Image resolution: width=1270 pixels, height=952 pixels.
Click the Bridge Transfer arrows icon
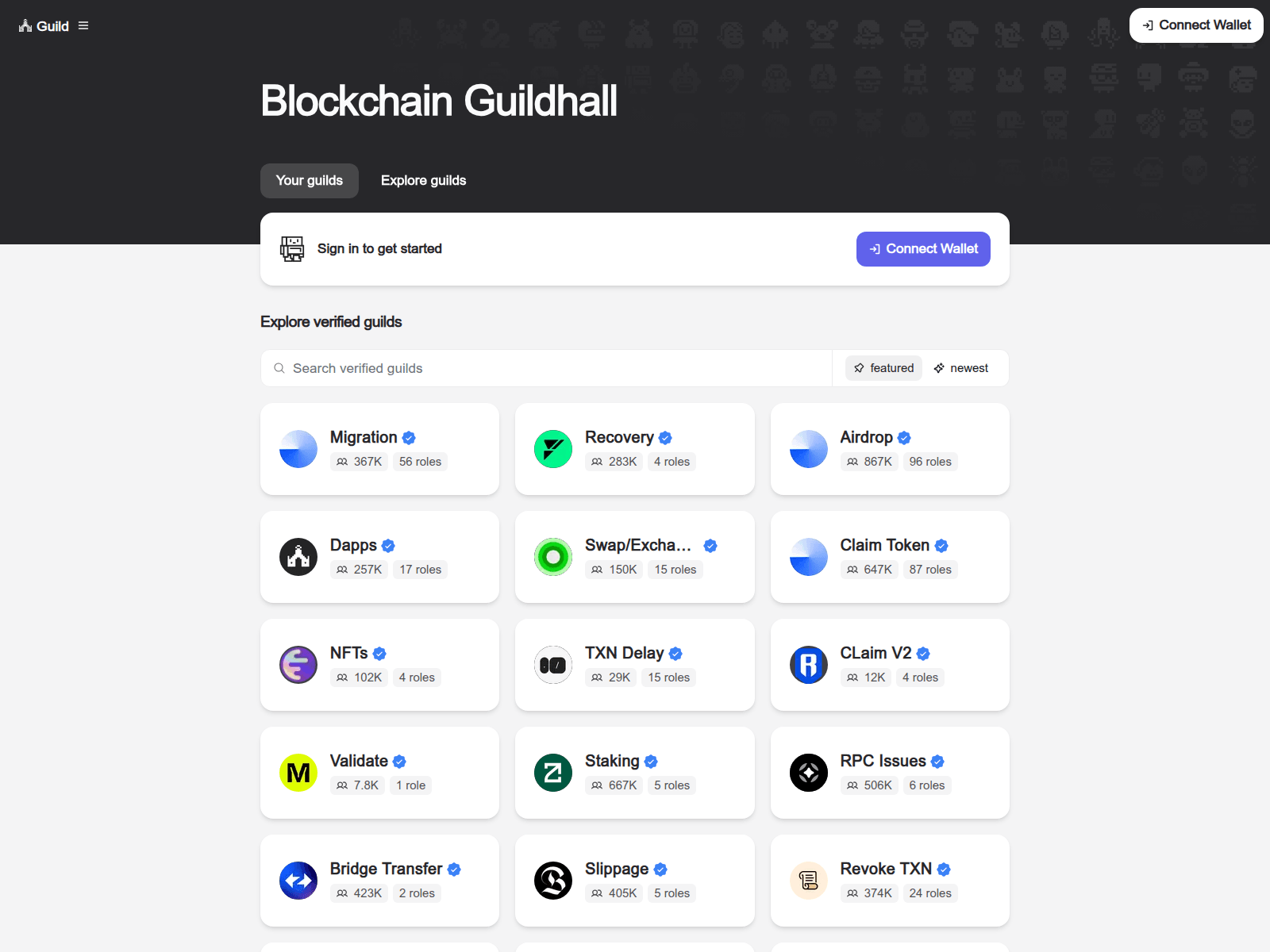pos(298,881)
